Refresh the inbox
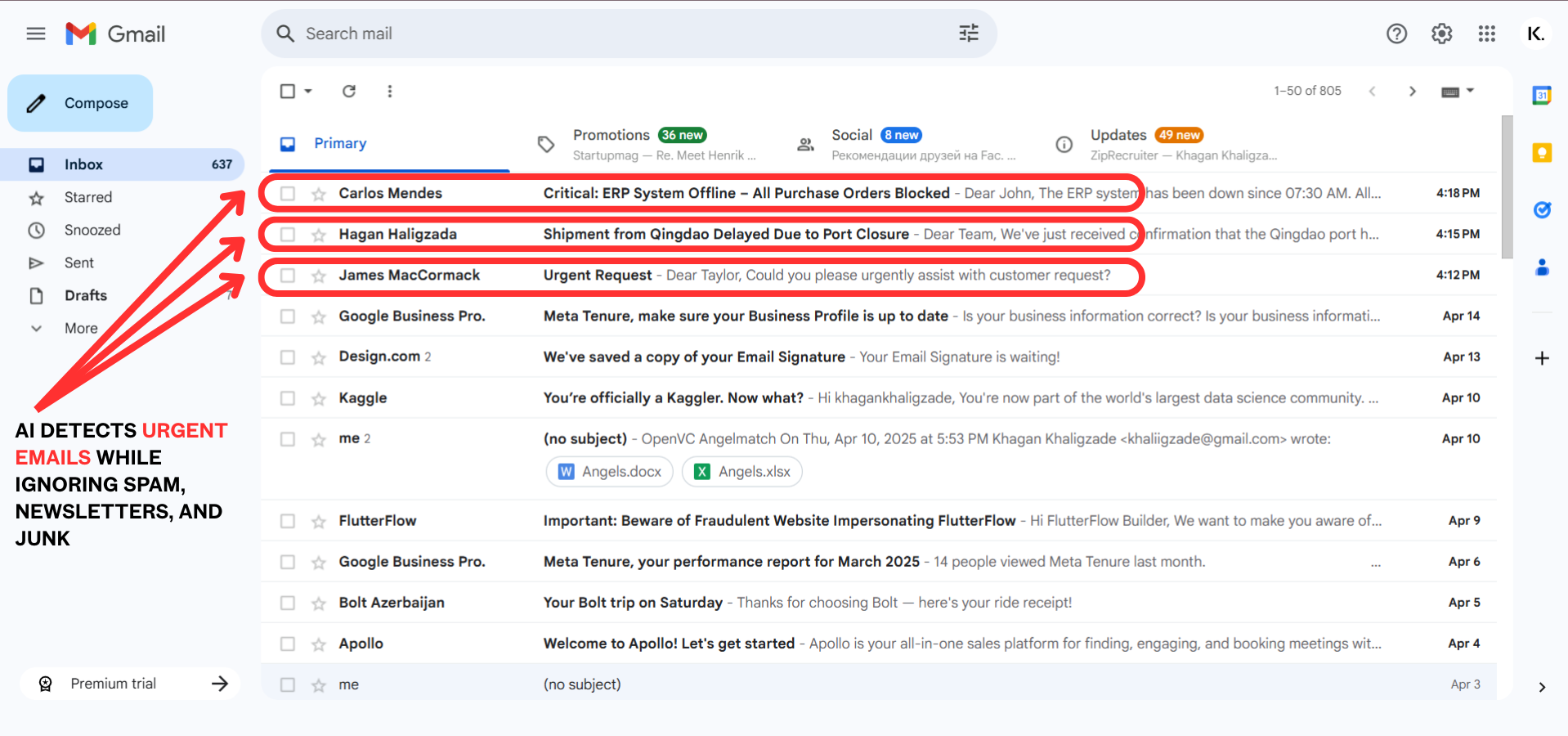 pos(349,91)
